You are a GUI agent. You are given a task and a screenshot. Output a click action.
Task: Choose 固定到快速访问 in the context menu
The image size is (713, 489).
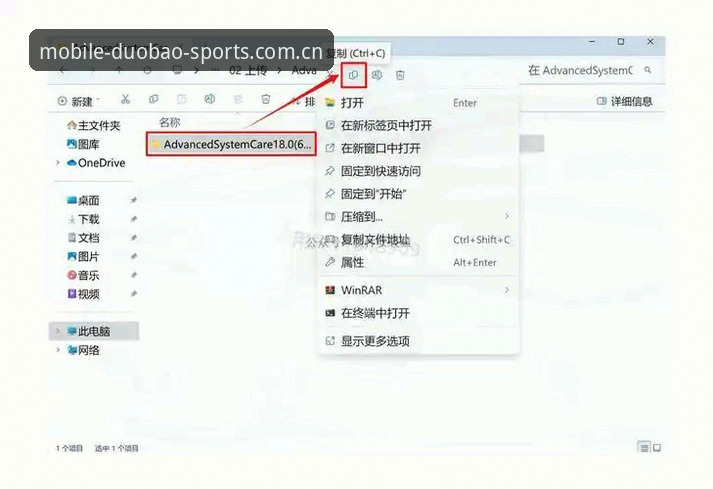pos(418,171)
